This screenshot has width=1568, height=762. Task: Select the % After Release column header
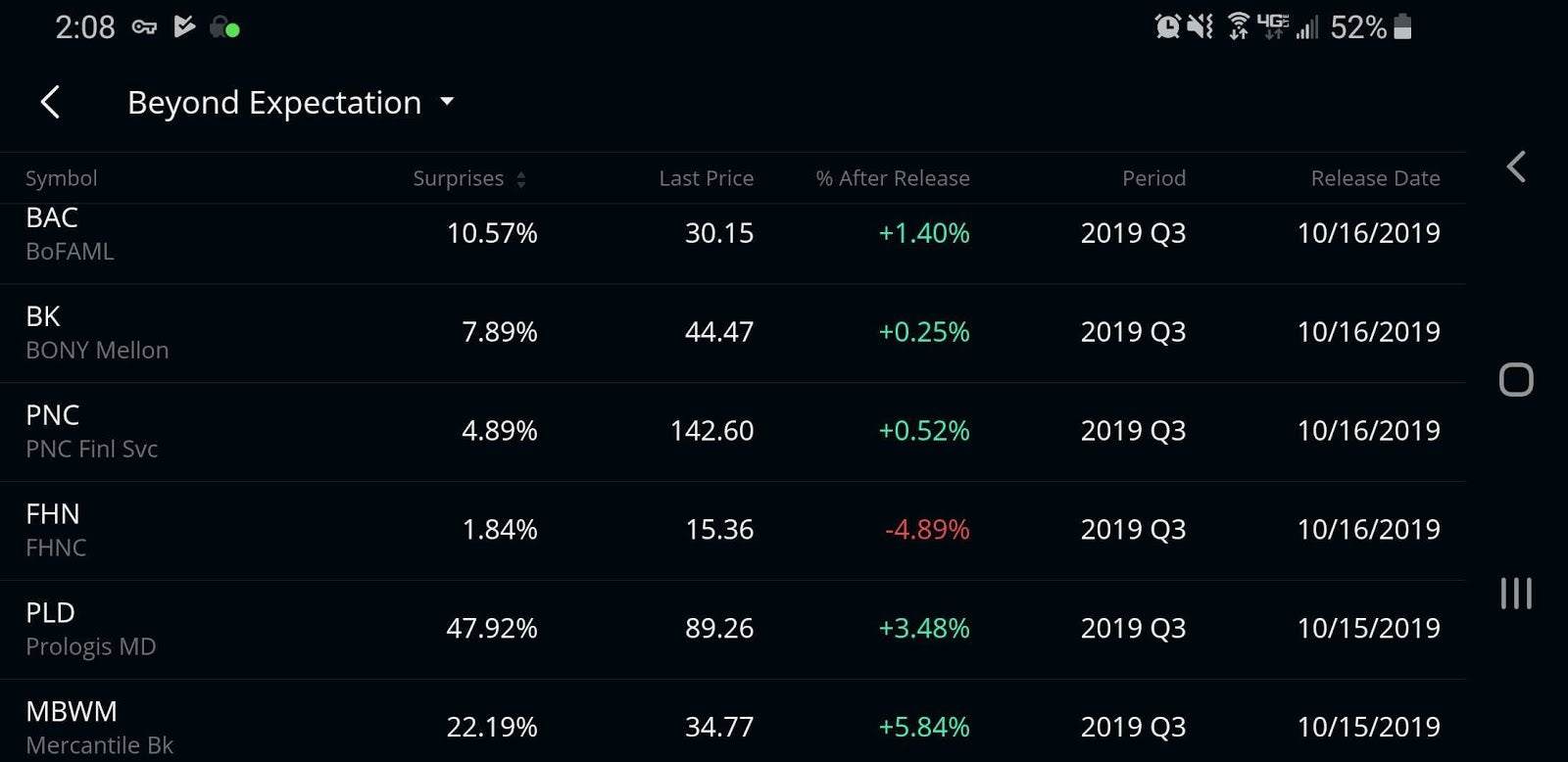pos(892,178)
